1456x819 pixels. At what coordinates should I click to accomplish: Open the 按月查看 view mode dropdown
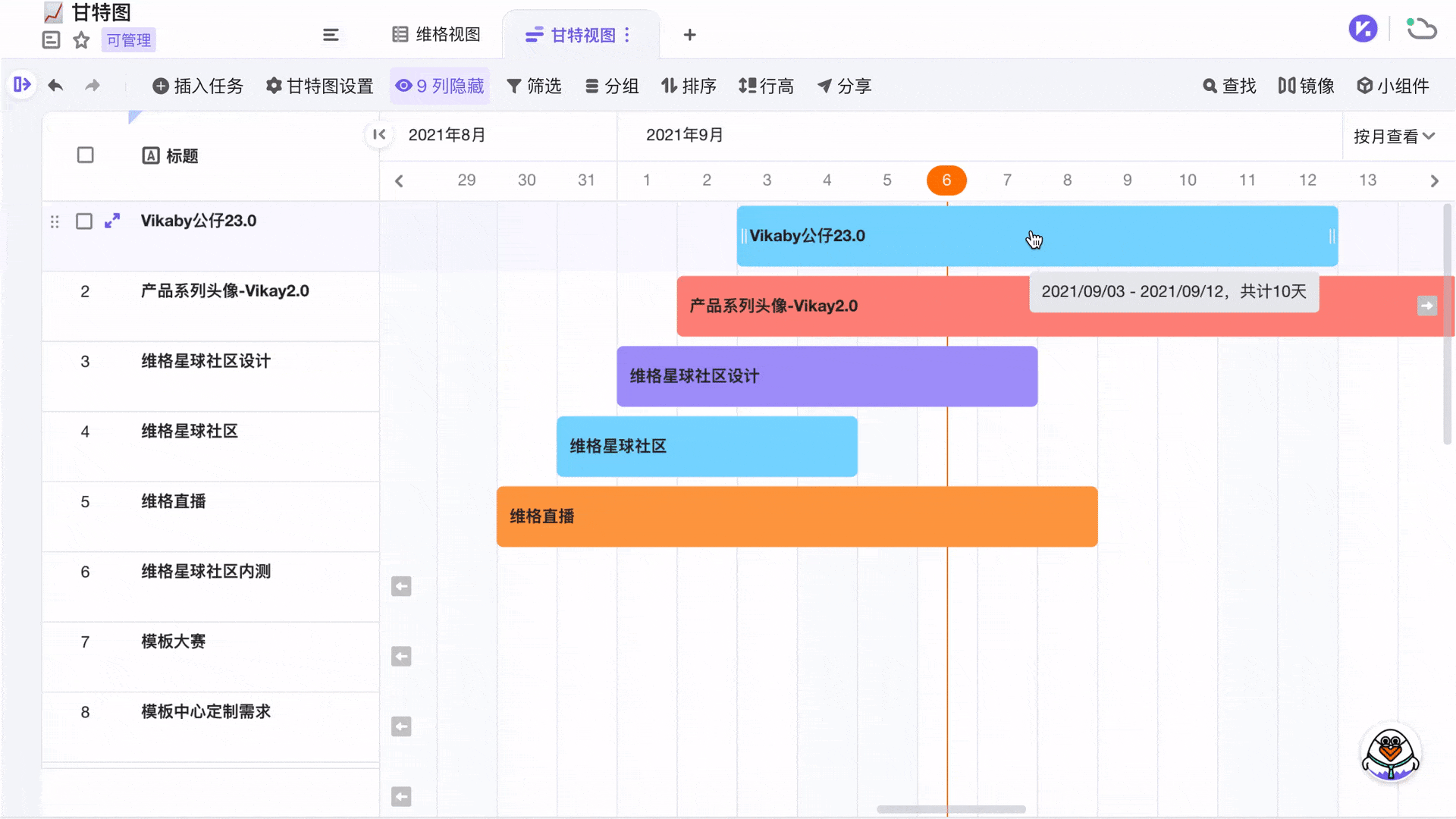coord(1395,136)
